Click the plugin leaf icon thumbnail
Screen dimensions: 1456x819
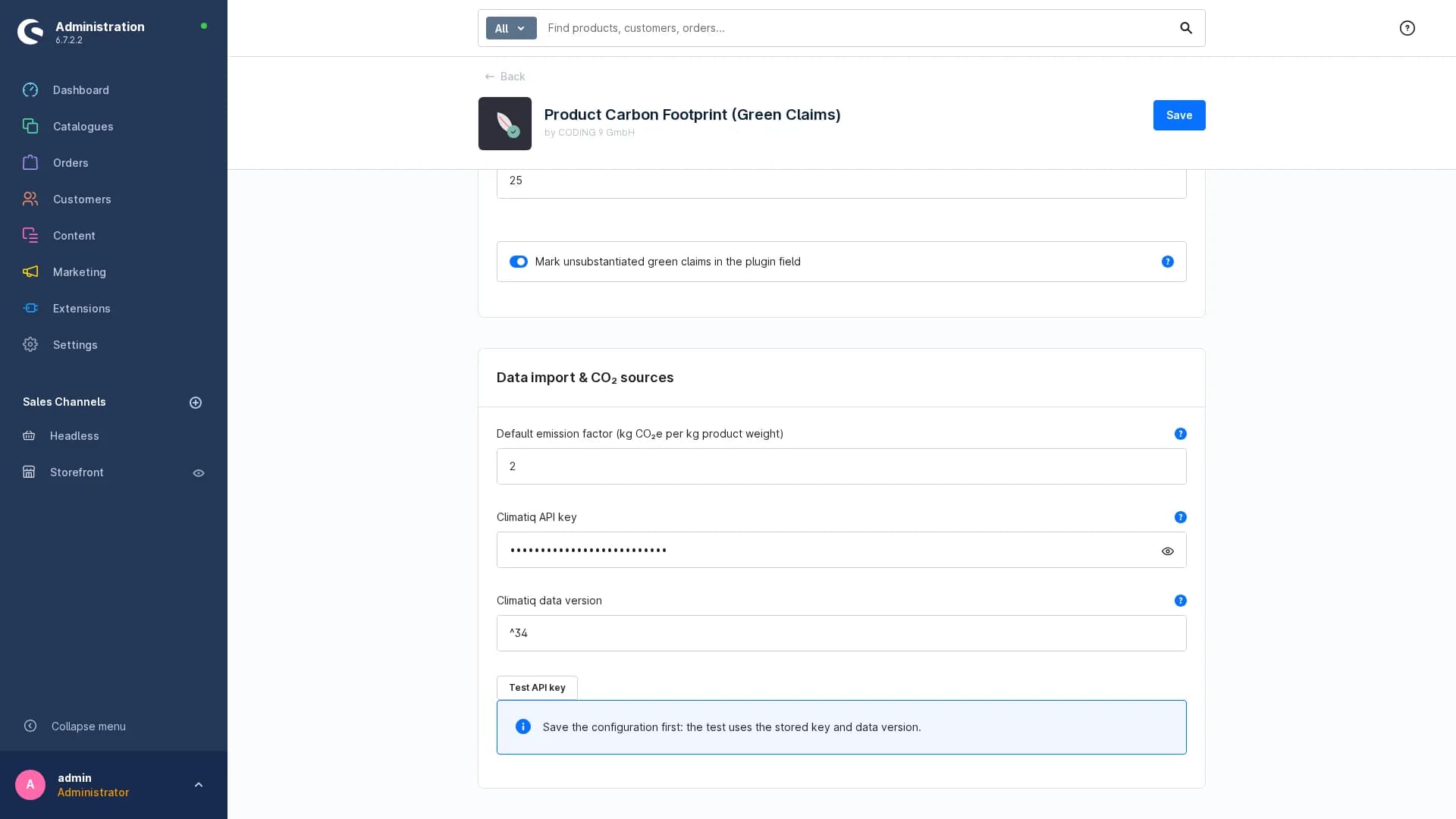[505, 124]
